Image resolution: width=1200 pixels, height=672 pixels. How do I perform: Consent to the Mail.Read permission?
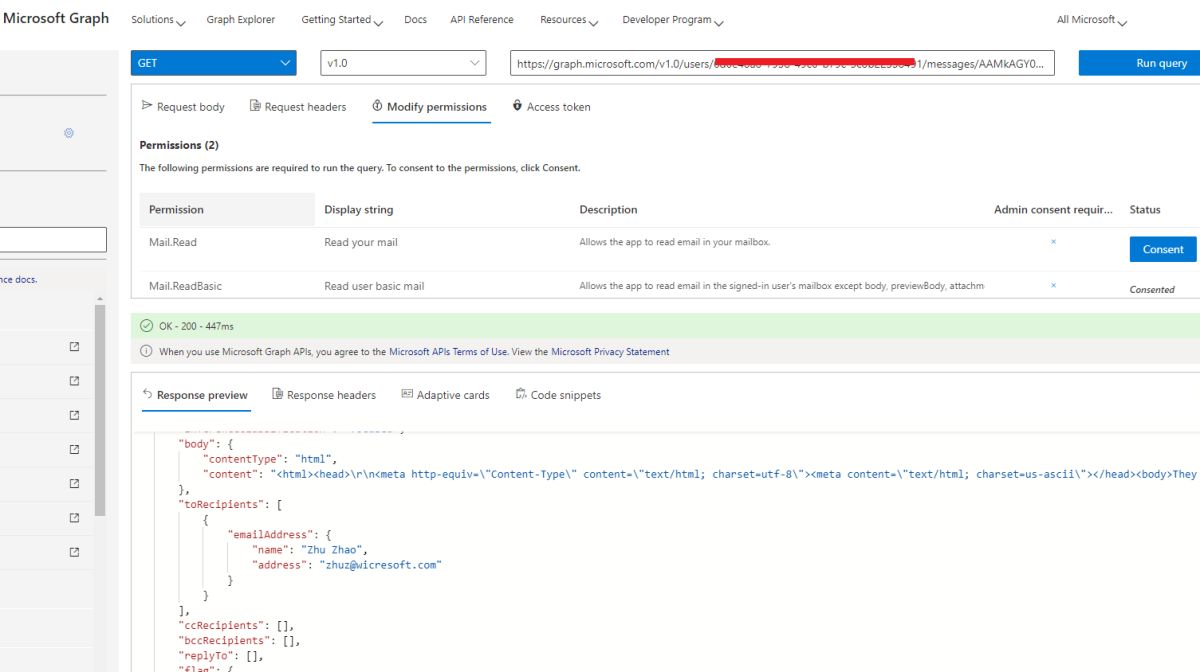pos(1163,249)
